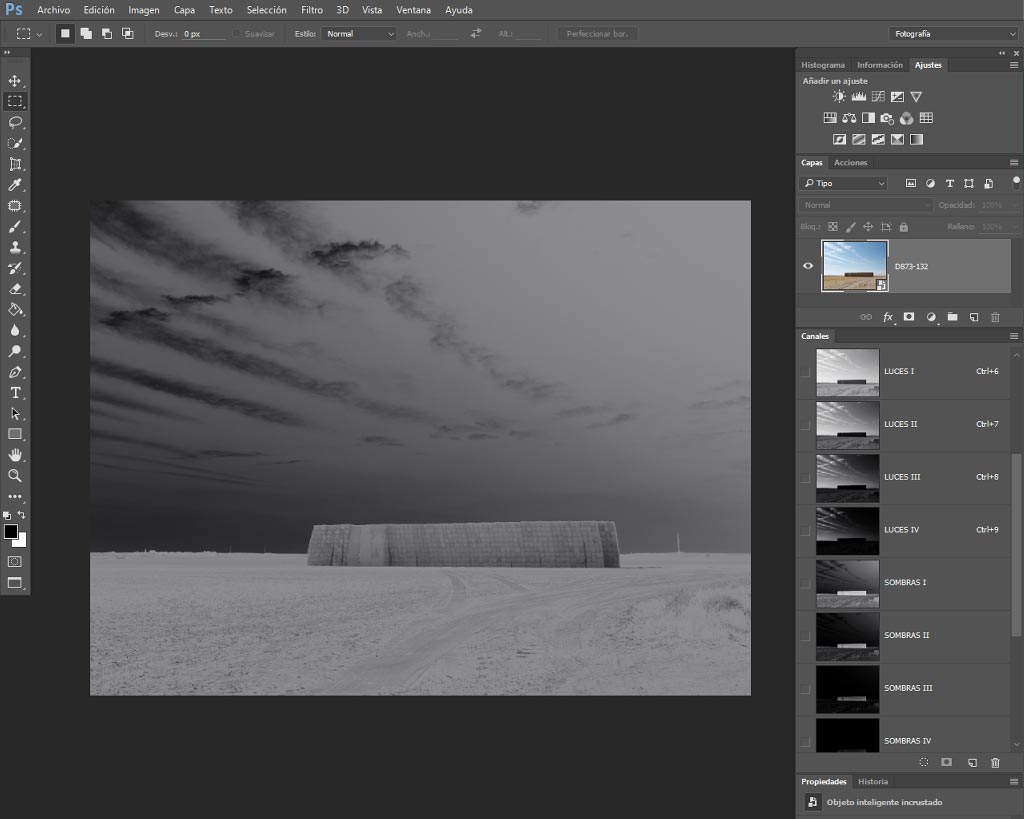Open the Fotografía workspace dropdown
The height and width of the screenshot is (819, 1024).
[x=953, y=34]
